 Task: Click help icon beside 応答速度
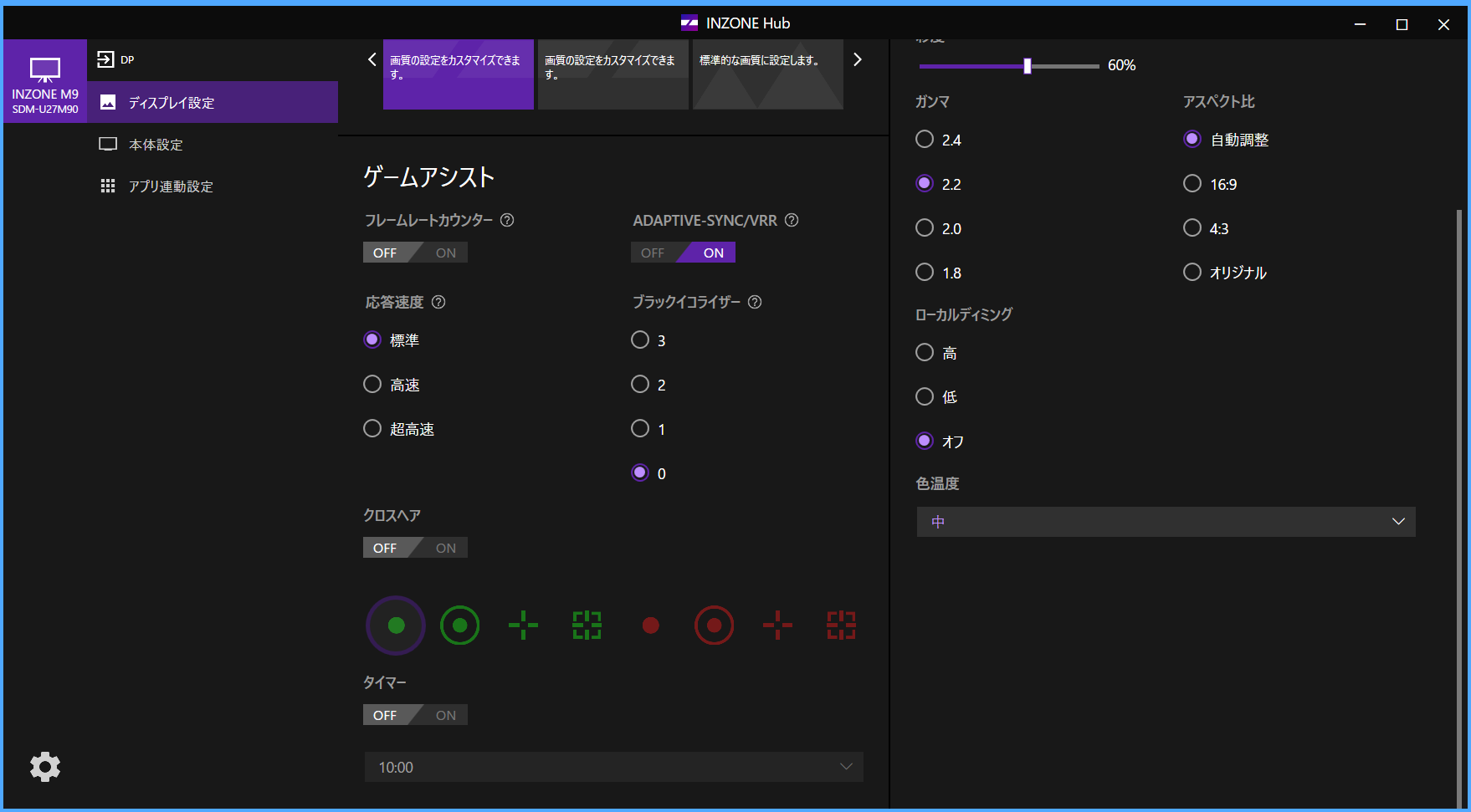point(438,302)
